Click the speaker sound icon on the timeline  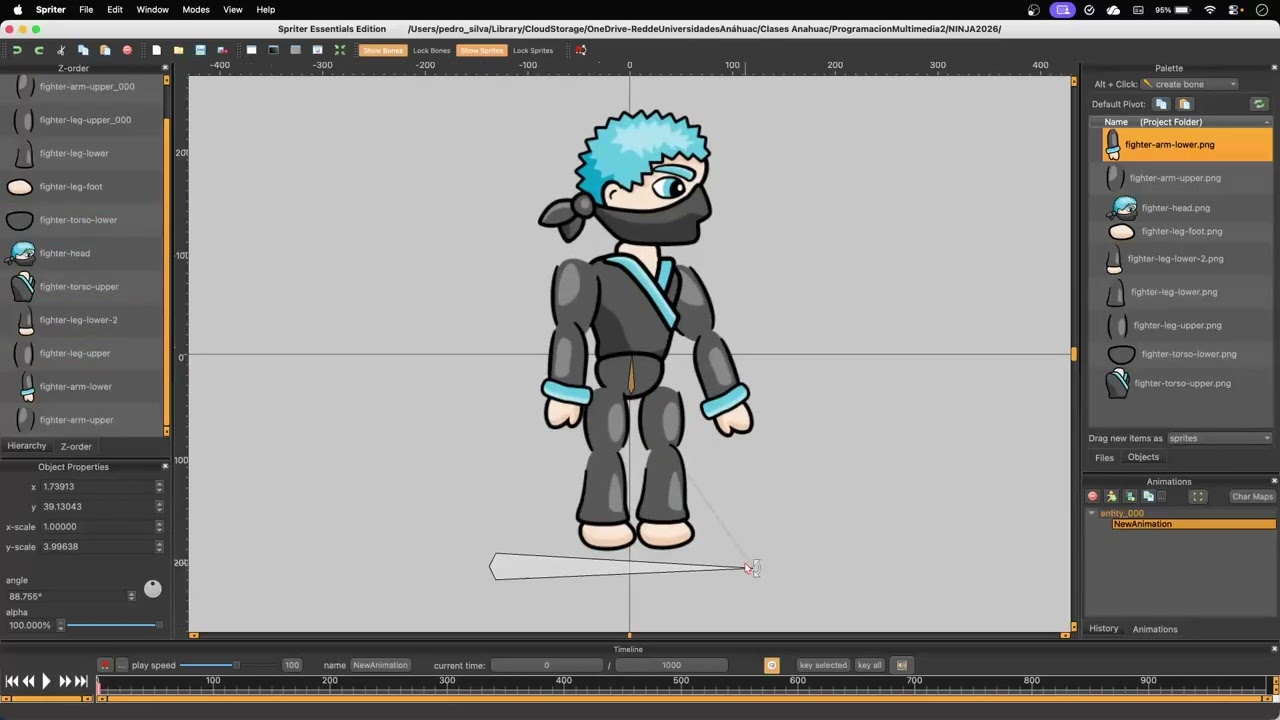pyautogui.click(x=901, y=665)
